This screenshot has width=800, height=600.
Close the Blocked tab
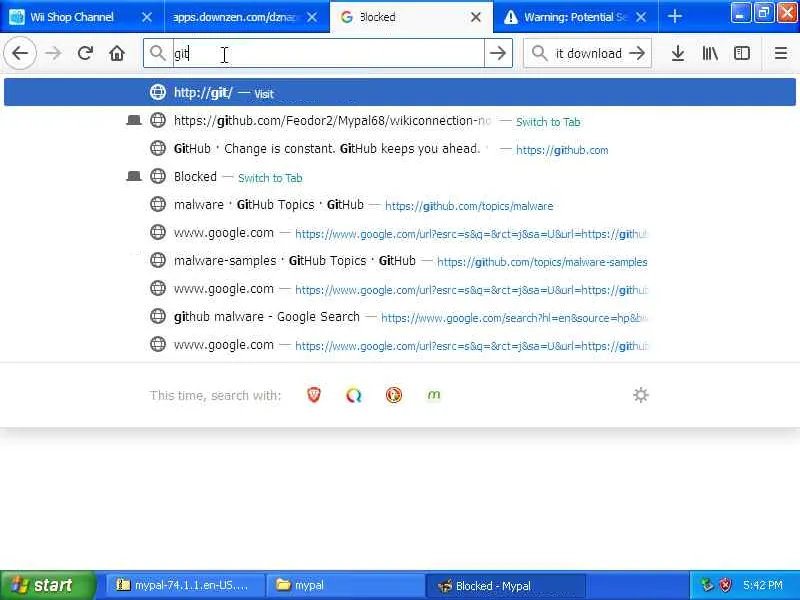point(476,17)
